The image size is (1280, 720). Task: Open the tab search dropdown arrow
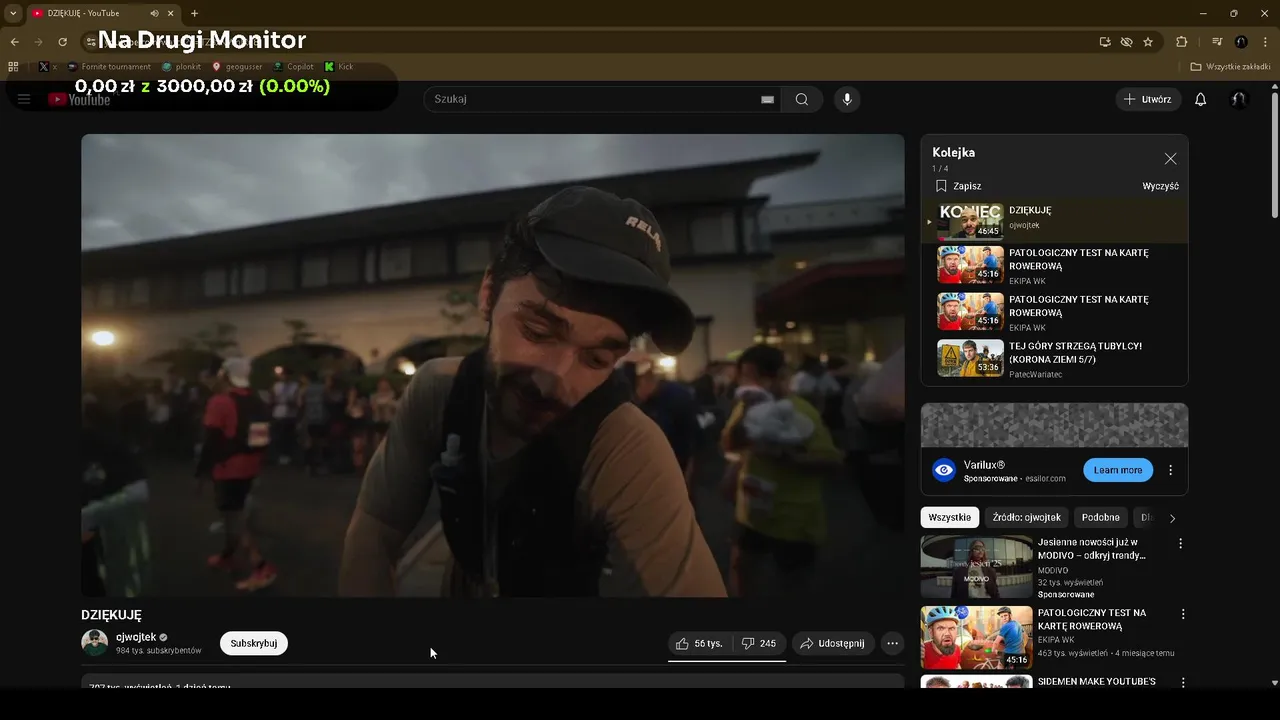(13, 13)
